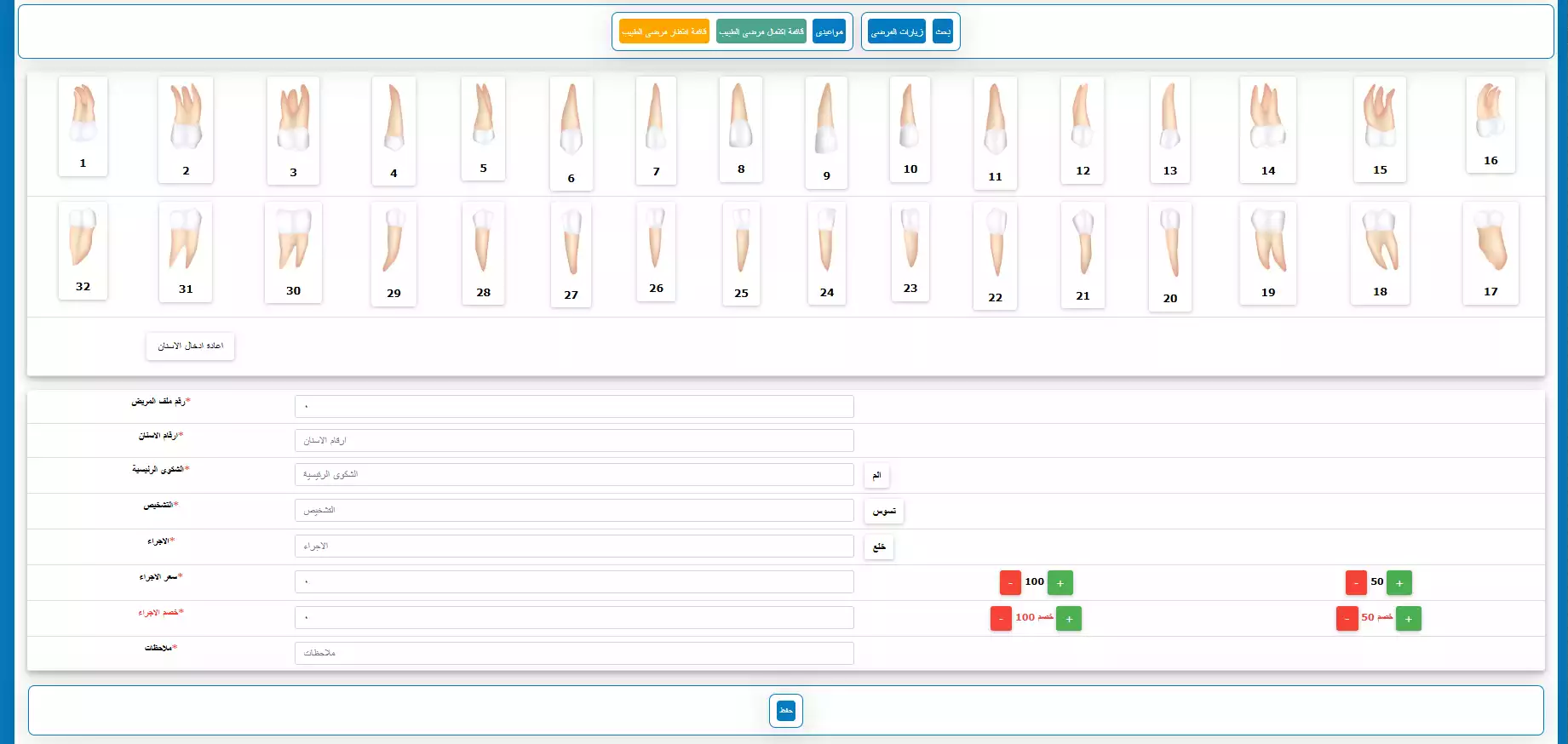Increase procedure price by 50
The width and height of the screenshot is (1568, 744).
pyautogui.click(x=1399, y=583)
